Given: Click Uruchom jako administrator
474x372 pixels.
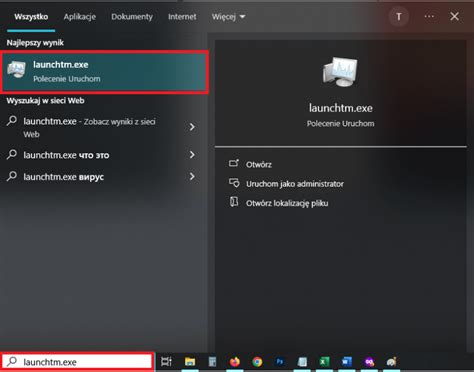Looking at the screenshot, I should 295,184.
